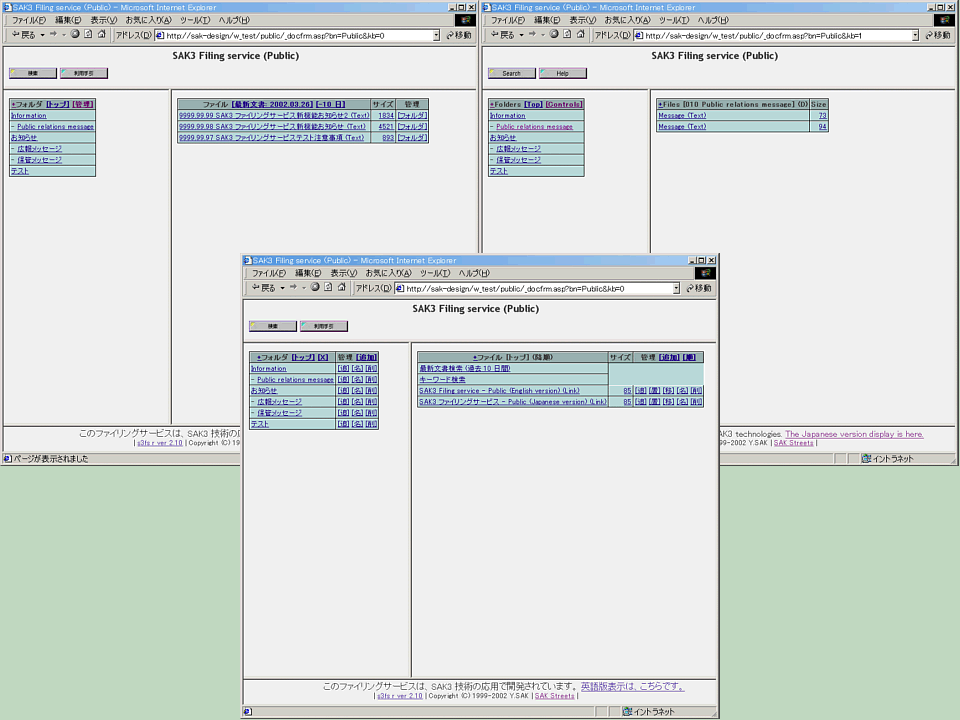Click the Forward arrow in the top-left window toolbar
Screen dimensions: 960x720
tap(53, 34)
